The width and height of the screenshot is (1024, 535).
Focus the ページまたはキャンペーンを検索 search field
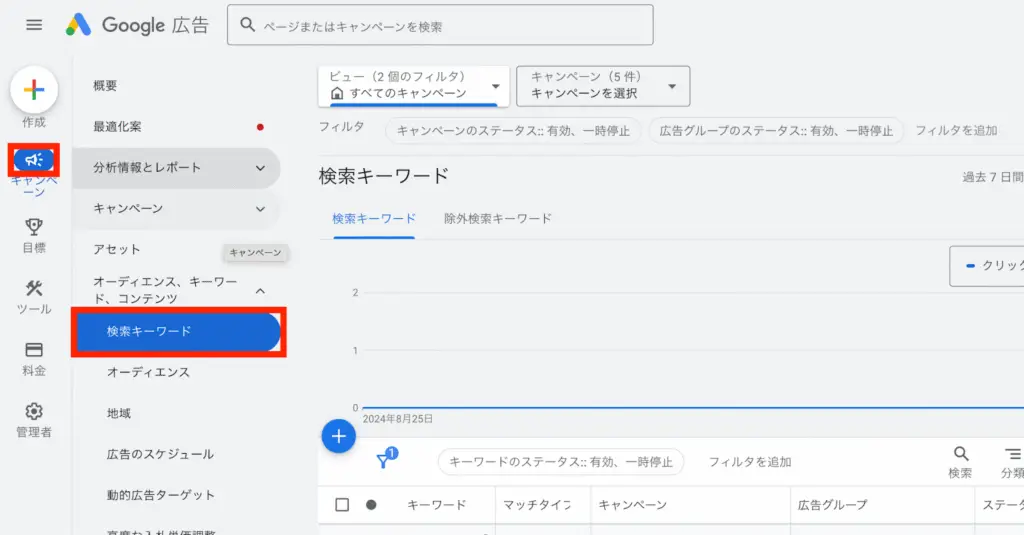[440, 25]
